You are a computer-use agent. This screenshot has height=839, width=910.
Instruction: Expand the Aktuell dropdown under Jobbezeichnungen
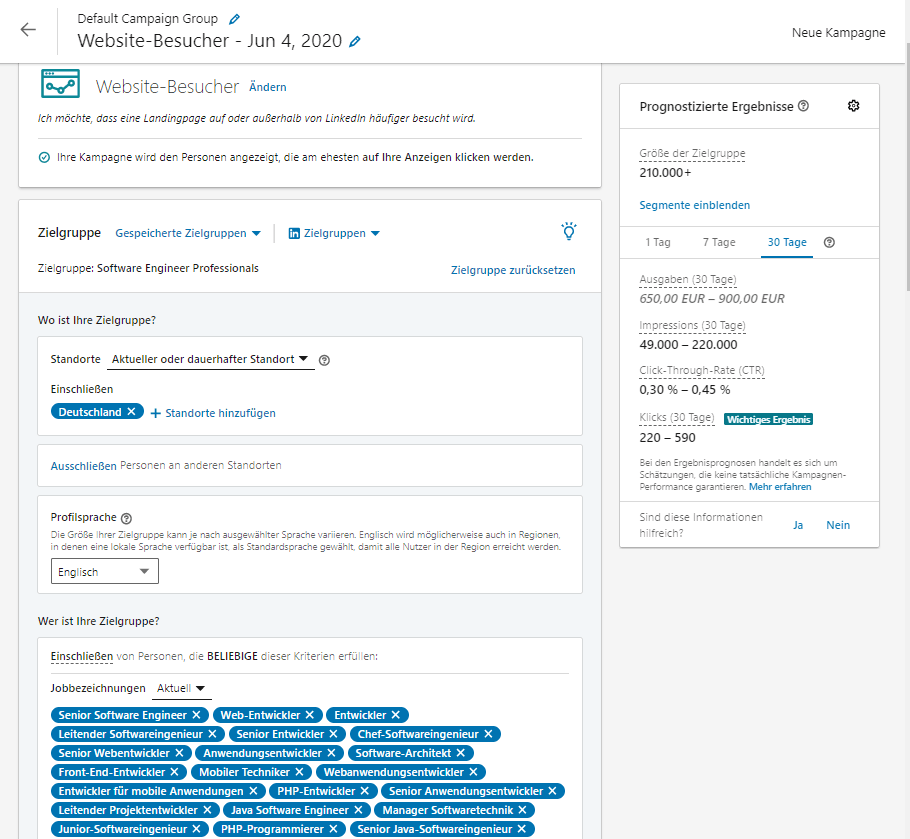tap(180, 688)
